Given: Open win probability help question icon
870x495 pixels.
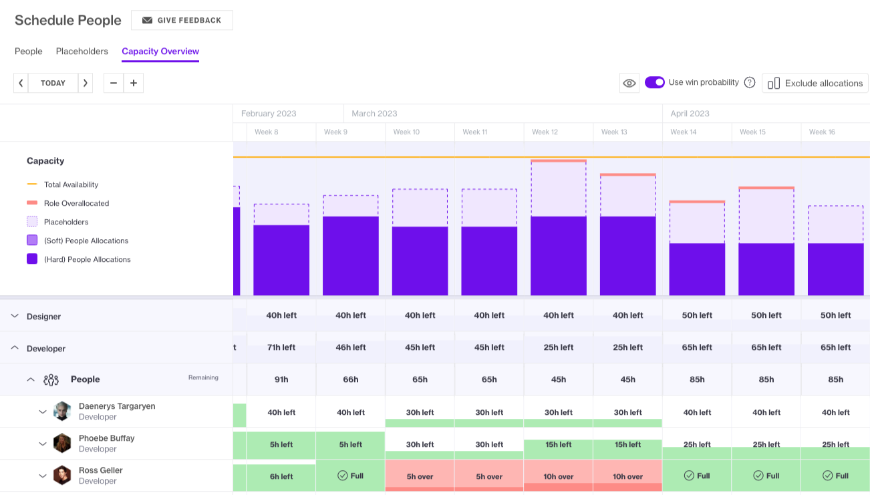Looking at the screenshot, I should point(749,83).
